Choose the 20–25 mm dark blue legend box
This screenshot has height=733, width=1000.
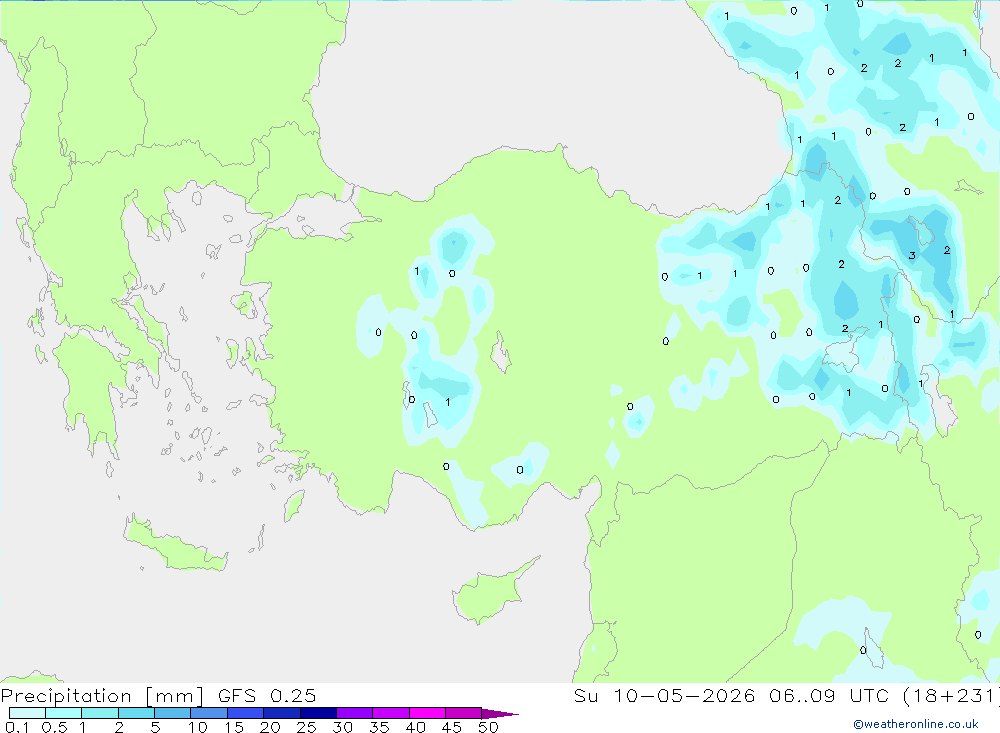click(x=282, y=713)
